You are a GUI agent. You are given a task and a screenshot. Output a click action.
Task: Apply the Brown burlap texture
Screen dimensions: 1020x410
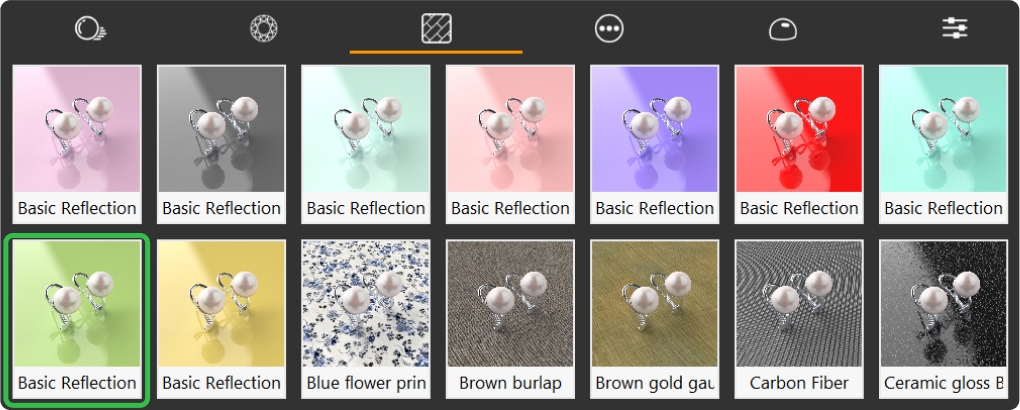pos(510,319)
